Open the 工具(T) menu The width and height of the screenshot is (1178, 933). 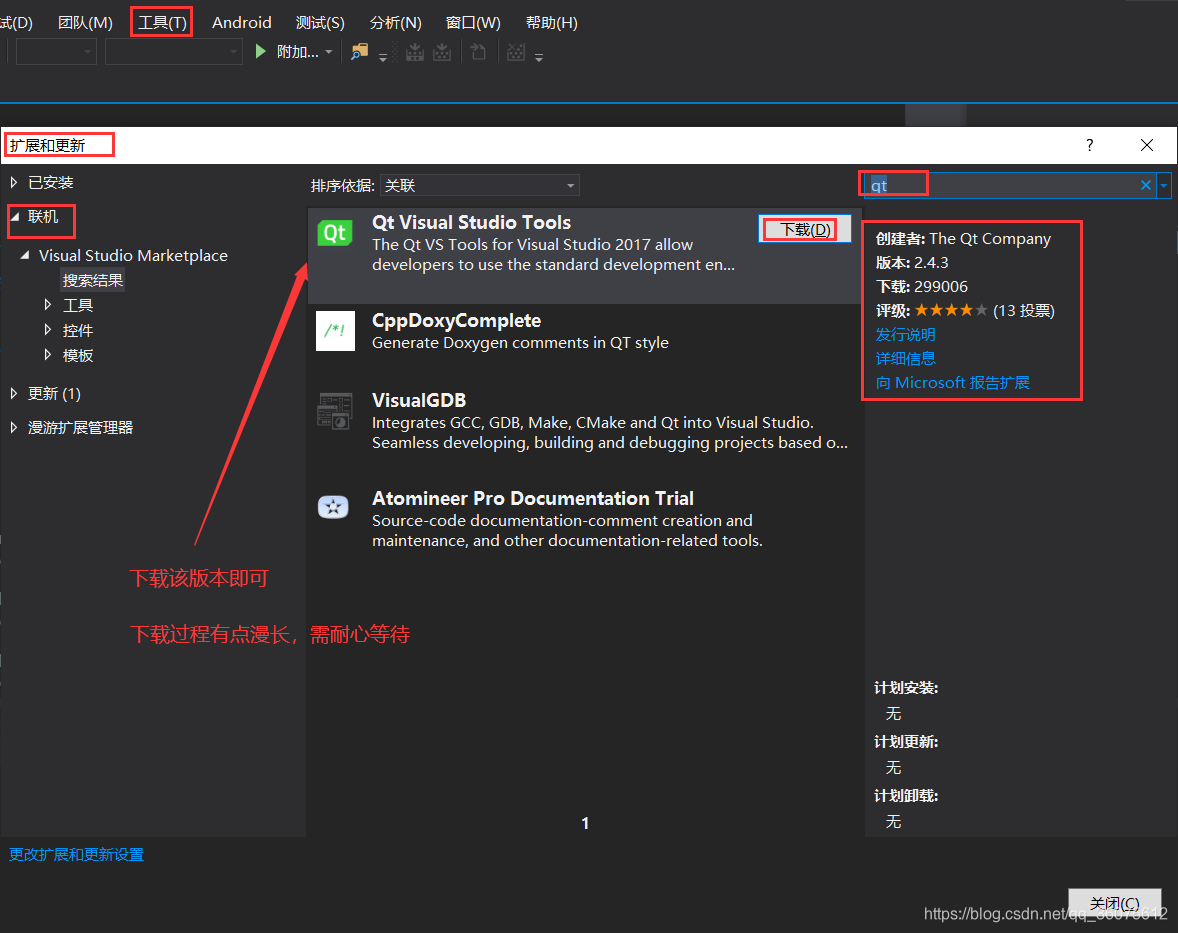point(162,23)
